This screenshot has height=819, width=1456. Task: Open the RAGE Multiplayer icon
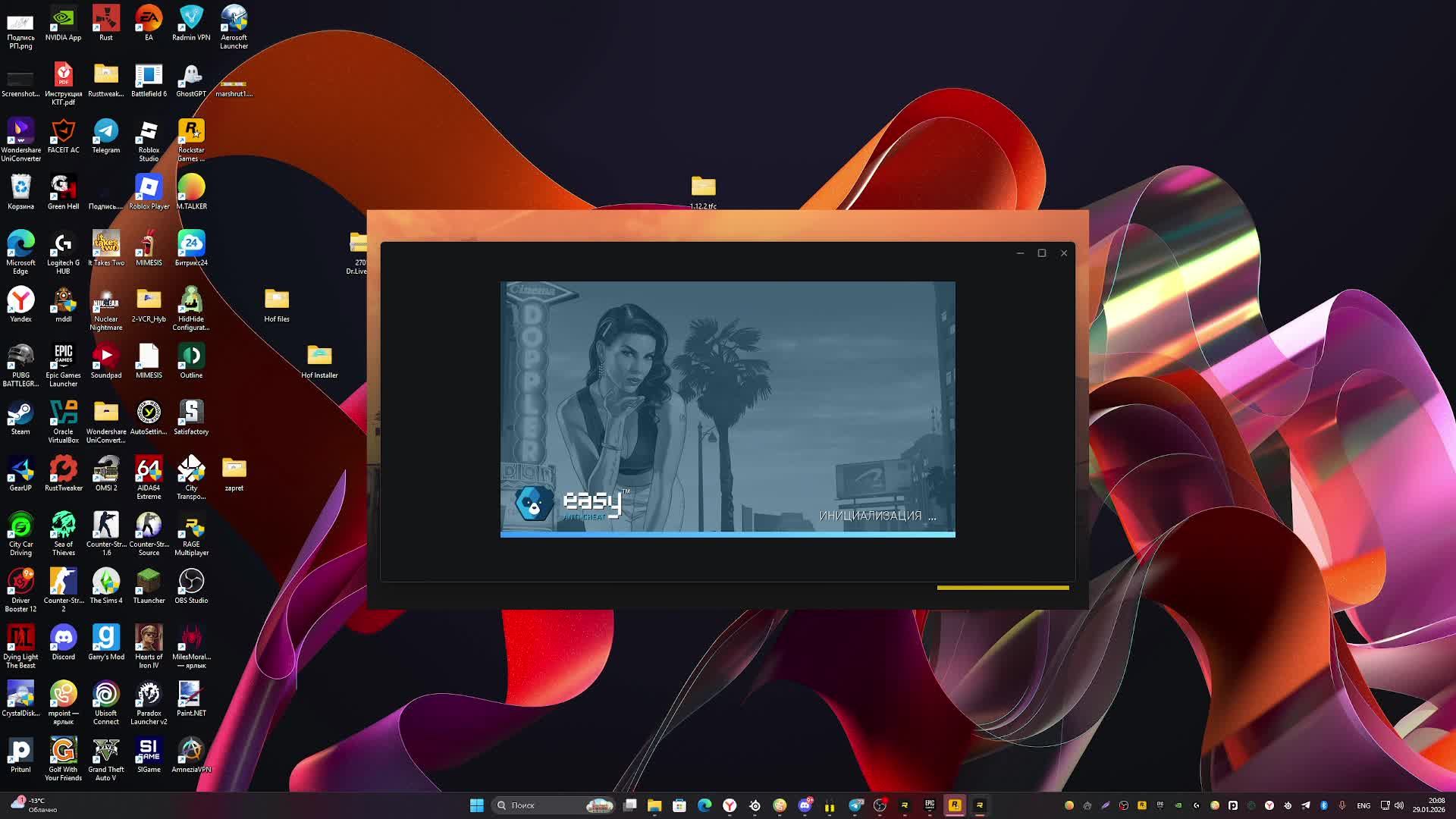pos(191,527)
